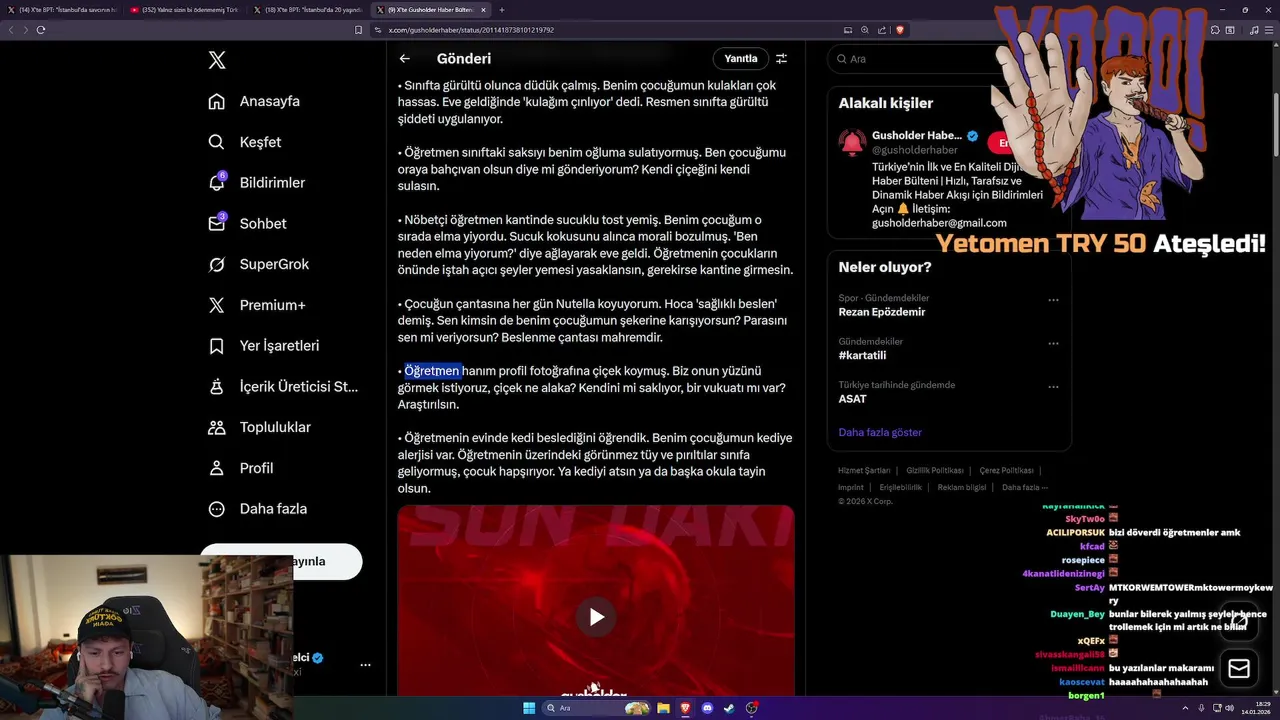This screenshot has height=720, width=1280.
Task: Open Reklam bilgisi footer link
Action: (962, 487)
